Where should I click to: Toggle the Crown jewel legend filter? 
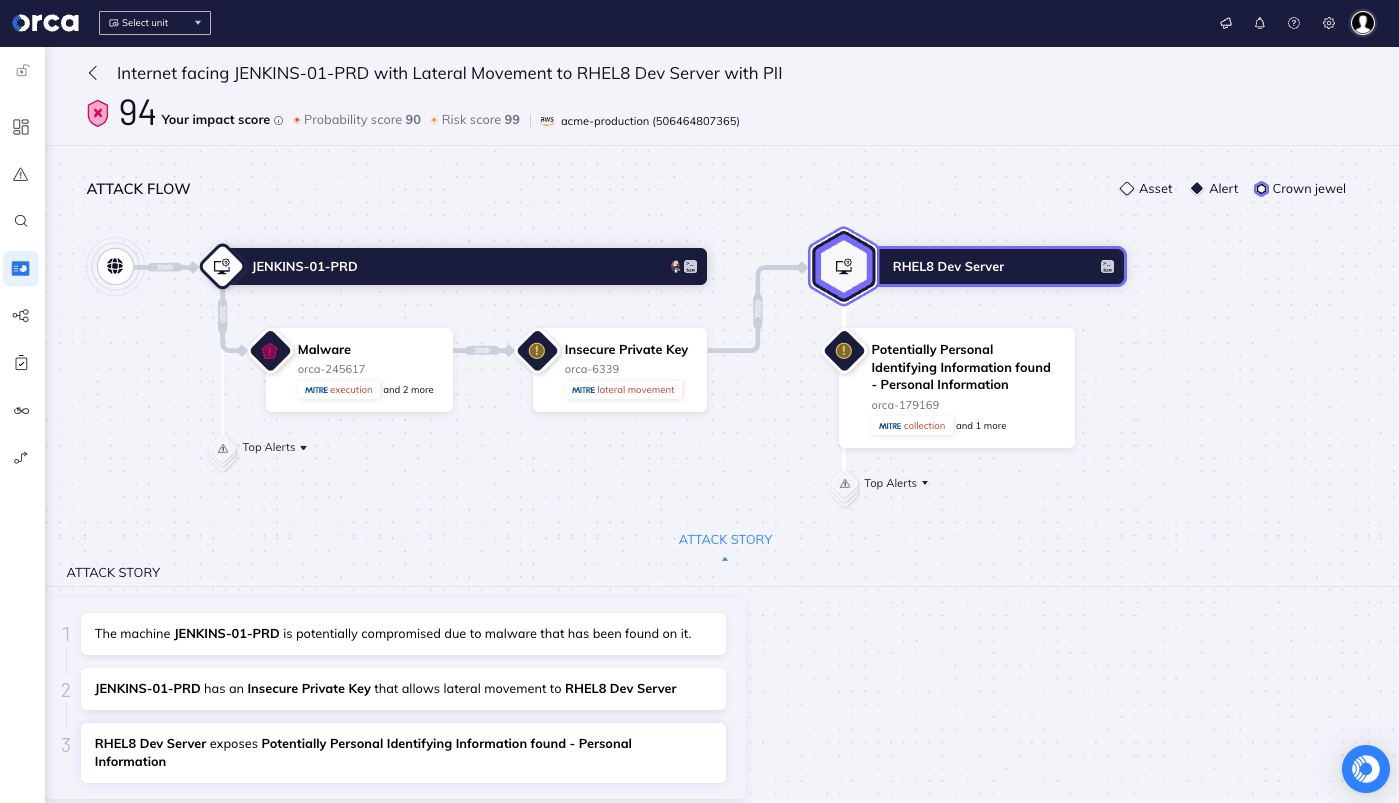click(x=1299, y=188)
